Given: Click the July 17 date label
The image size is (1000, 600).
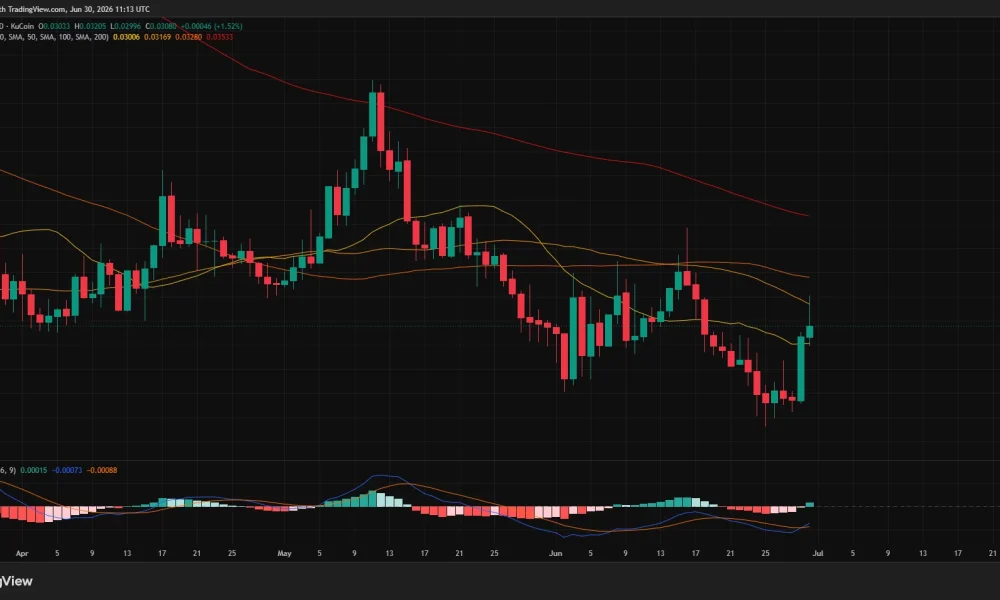Looking at the screenshot, I should pos(957,553).
